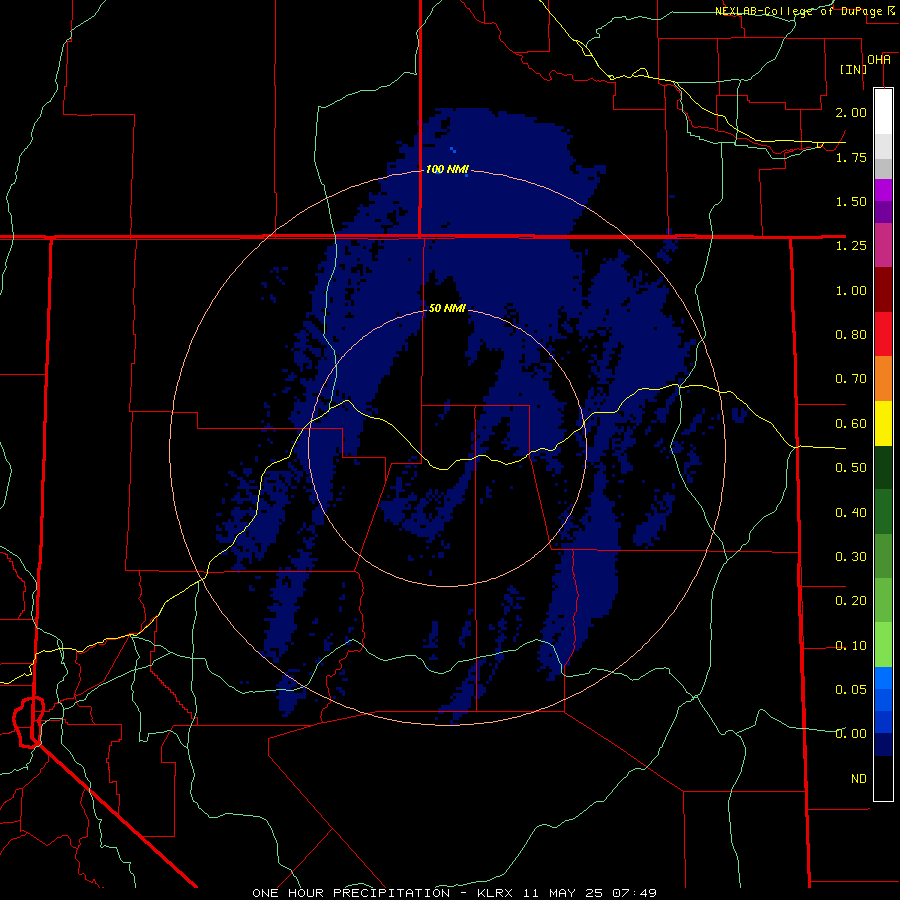The image size is (900, 900).
Task: Click the 0.30 value on the legend
Action: point(851,557)
